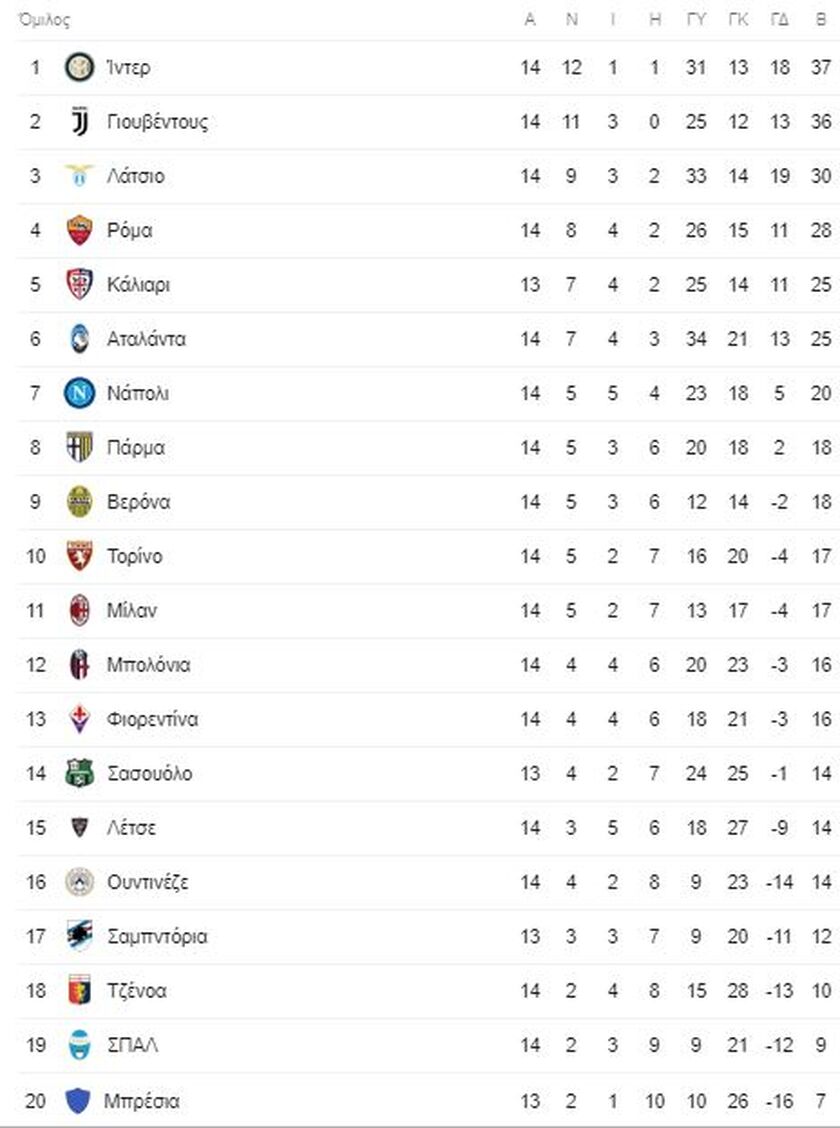The width and height of the screenshot is (840, 1128).
Task: Click the Milan red-black crest
Action: [x=79, y=610]
